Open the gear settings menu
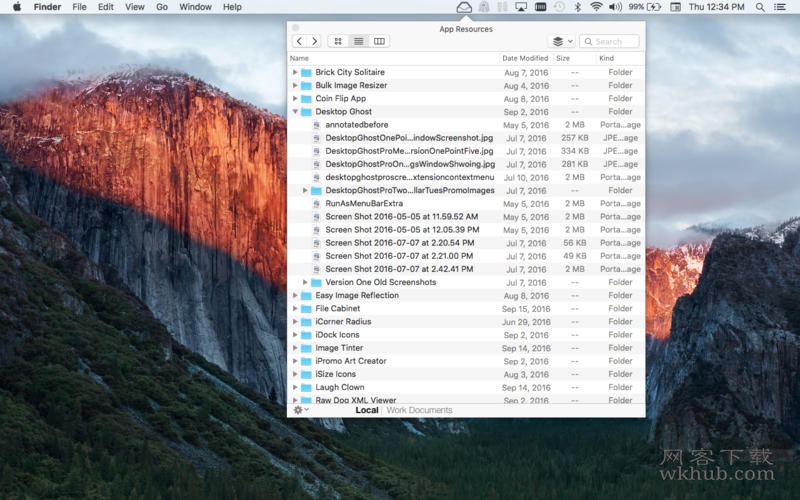This screenshot has width=800, height=500. point(301,410)
